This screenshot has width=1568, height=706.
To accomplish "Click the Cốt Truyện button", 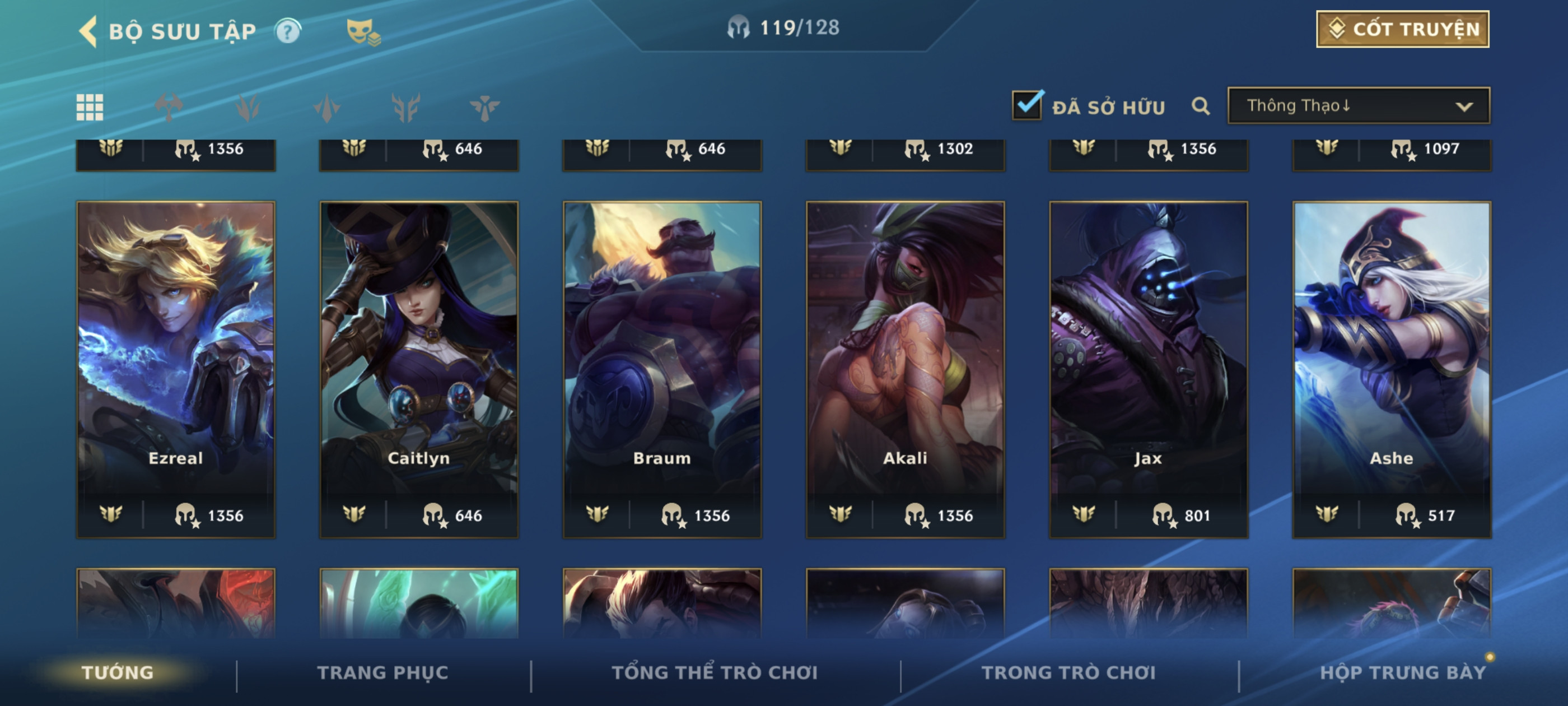I will coord(1402,29).
